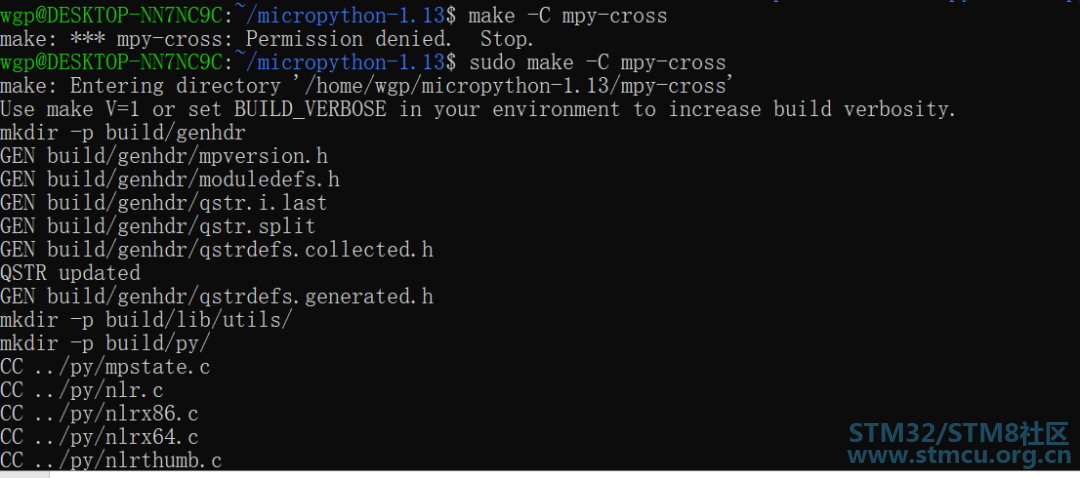Click the www.stmcu.org.cn watermark link
The height and width of the screenshot is (478, 1080).
(x=958, y=456)
